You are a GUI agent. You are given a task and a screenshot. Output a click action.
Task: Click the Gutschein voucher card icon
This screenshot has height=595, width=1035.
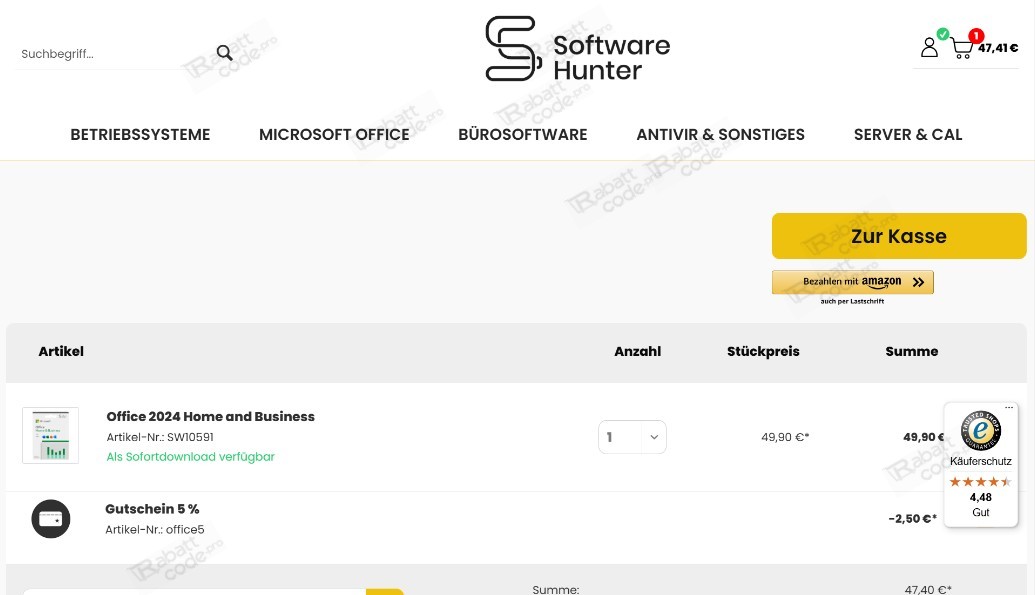pyautogui.click(x=51, y=519)
